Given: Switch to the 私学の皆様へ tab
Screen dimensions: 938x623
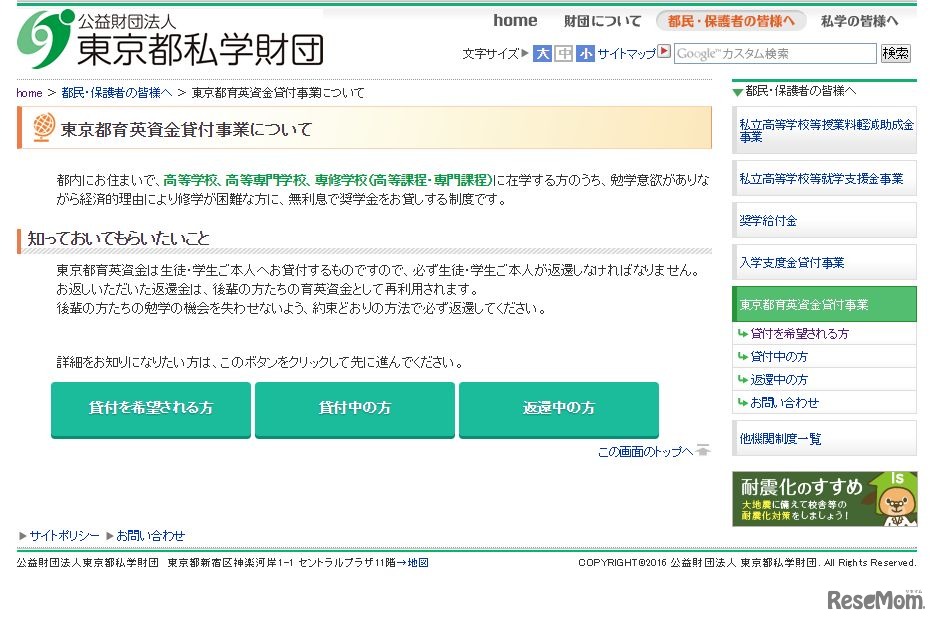Looking at the screenshot, I should (x=860, y=20).
